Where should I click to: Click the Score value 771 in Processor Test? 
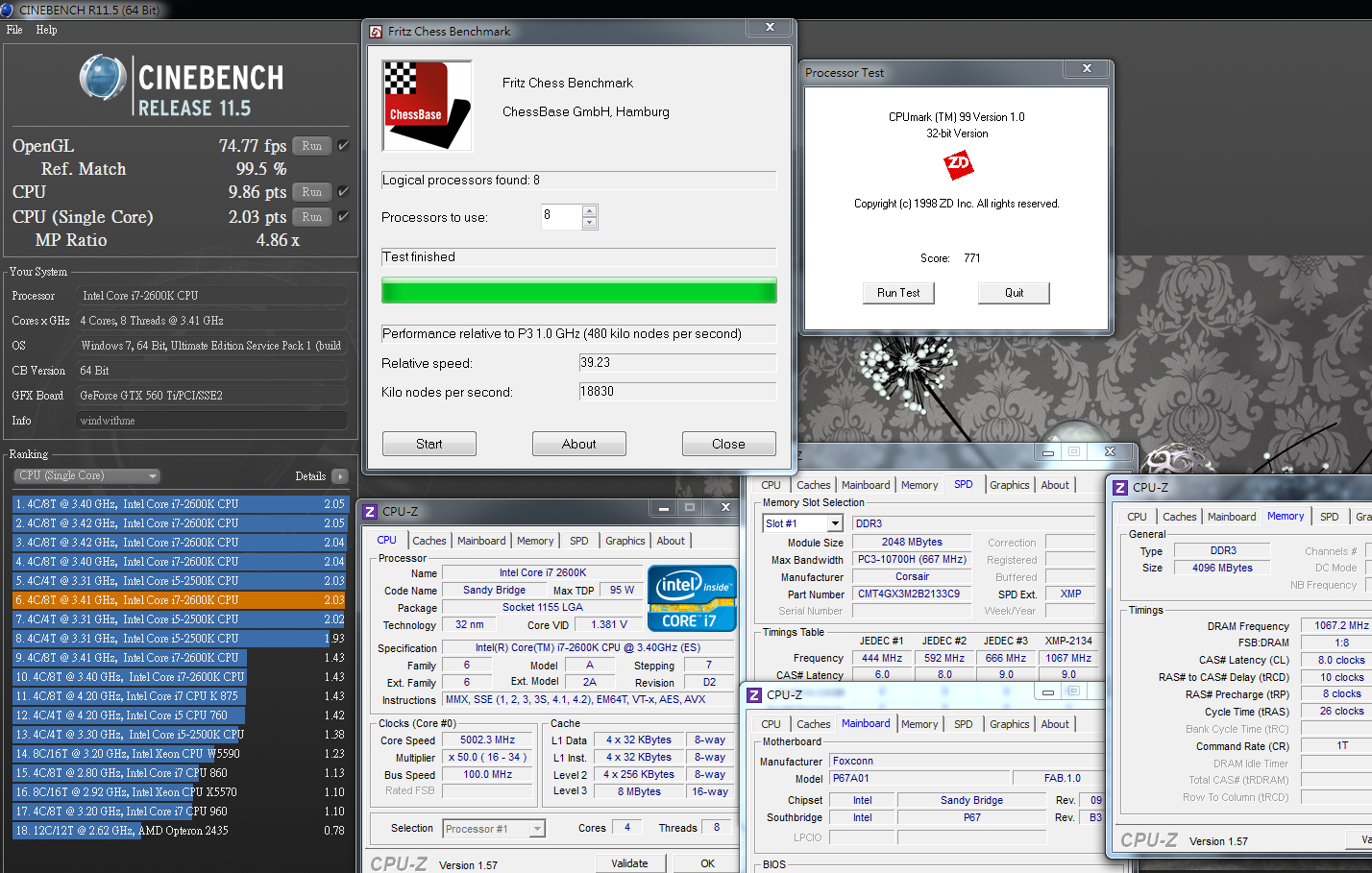click(972, 258)
